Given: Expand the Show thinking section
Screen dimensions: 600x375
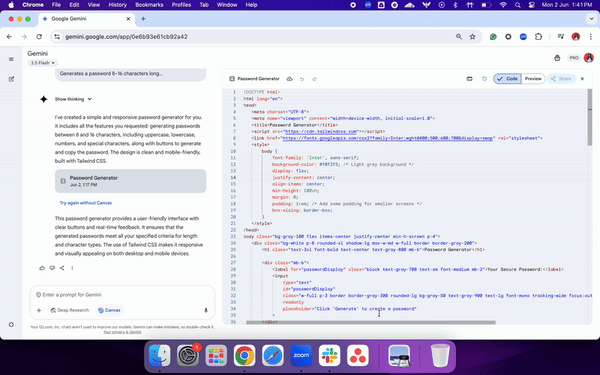Looking at the screenshot, I should coord(73,99).
